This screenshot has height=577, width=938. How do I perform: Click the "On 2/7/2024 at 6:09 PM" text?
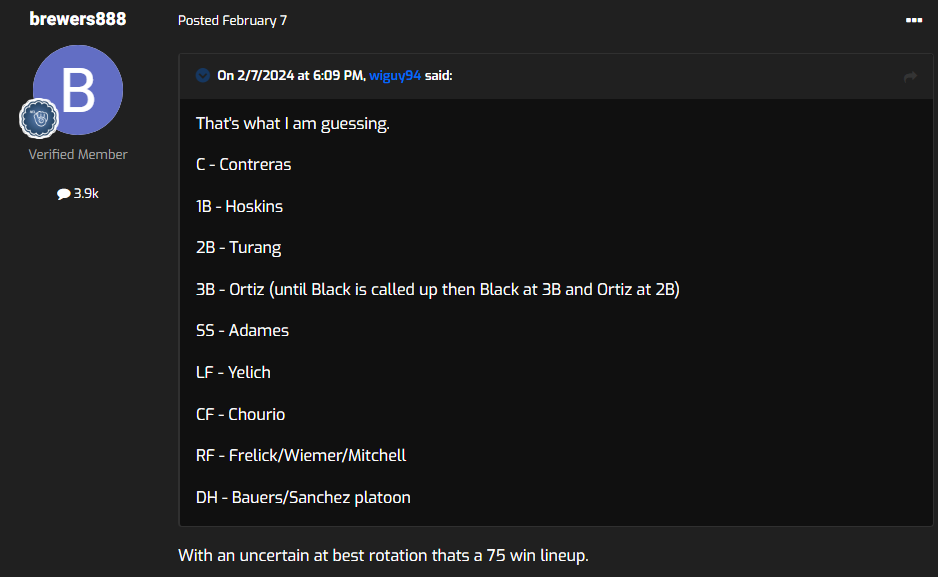290,75
